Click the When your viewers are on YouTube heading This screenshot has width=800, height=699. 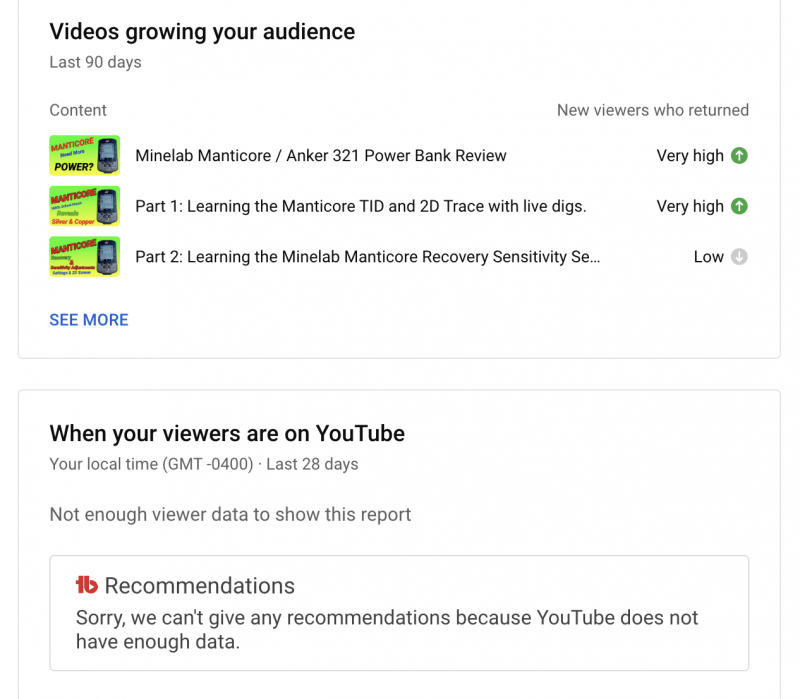pyautogui.click(x=227, y=434)
